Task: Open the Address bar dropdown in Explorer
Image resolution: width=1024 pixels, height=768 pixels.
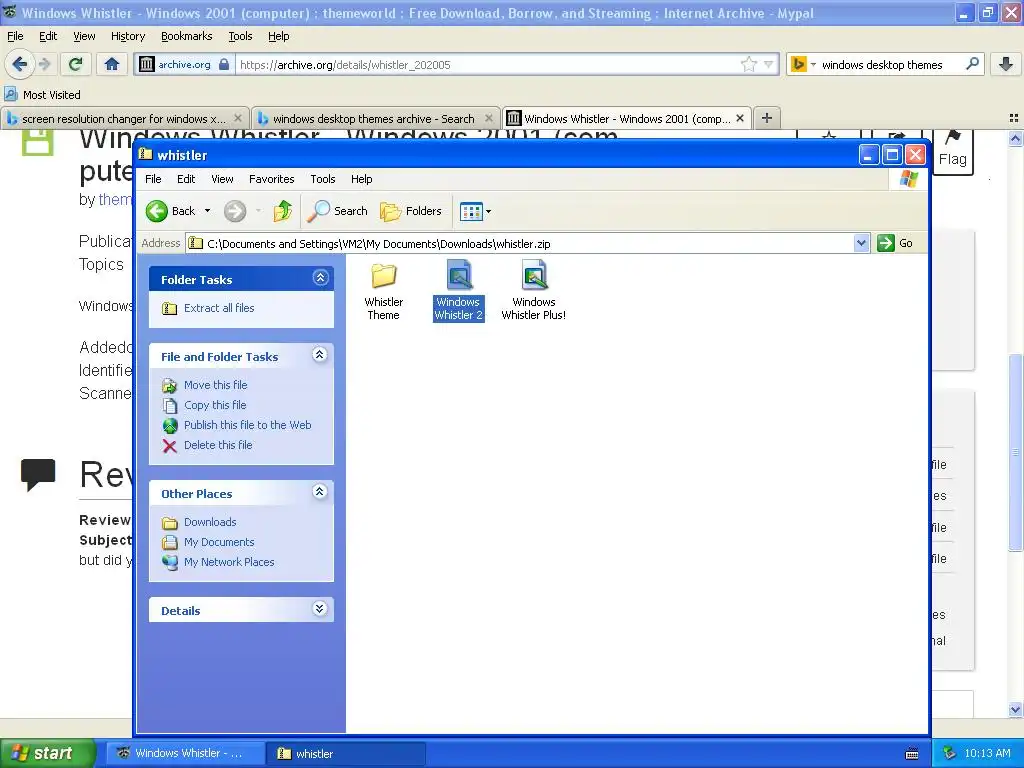Action: coord(861,243)
